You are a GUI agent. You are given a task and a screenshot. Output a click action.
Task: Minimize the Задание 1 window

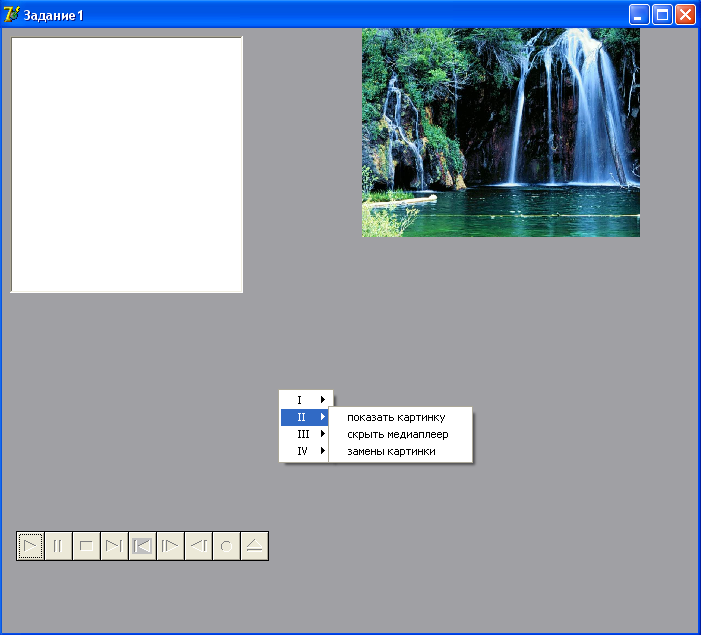point(639,15)
